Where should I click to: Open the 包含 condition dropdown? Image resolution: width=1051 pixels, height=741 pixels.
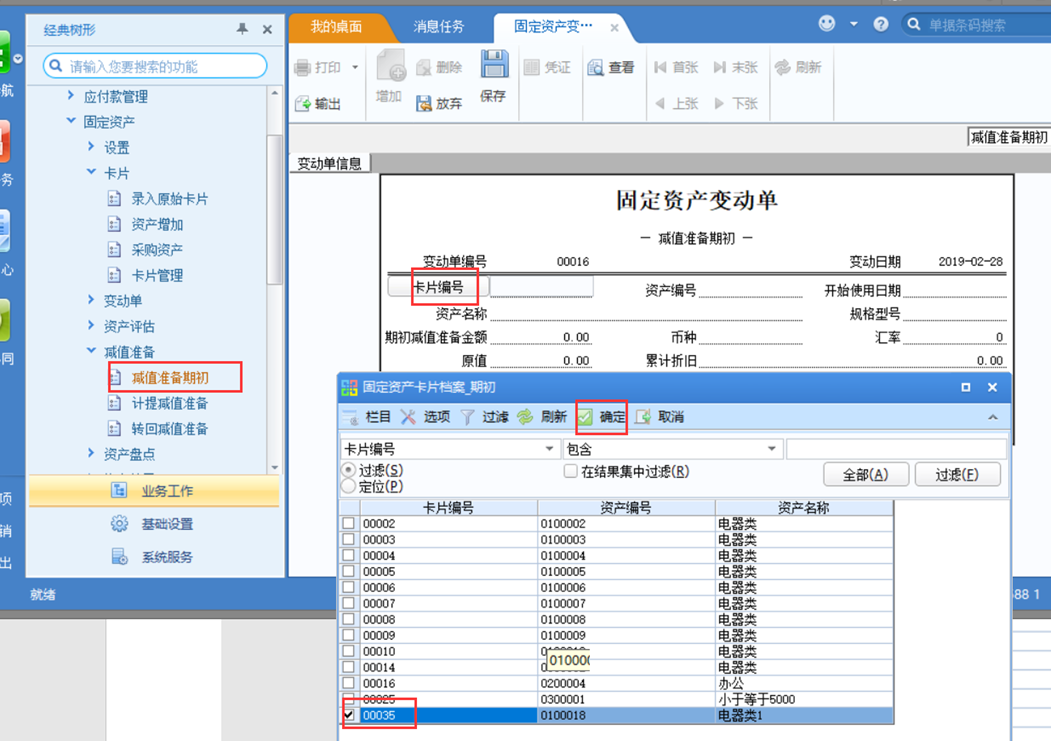[x=771, y=448]
